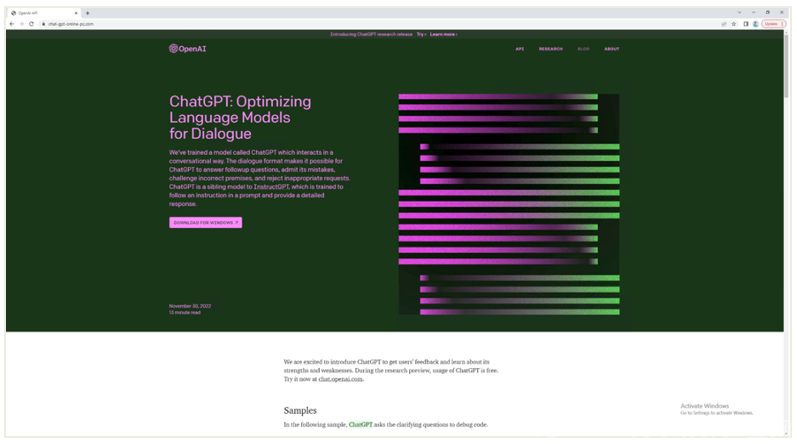
Task: Open the About menu item
Action: (x=611, y=49)
